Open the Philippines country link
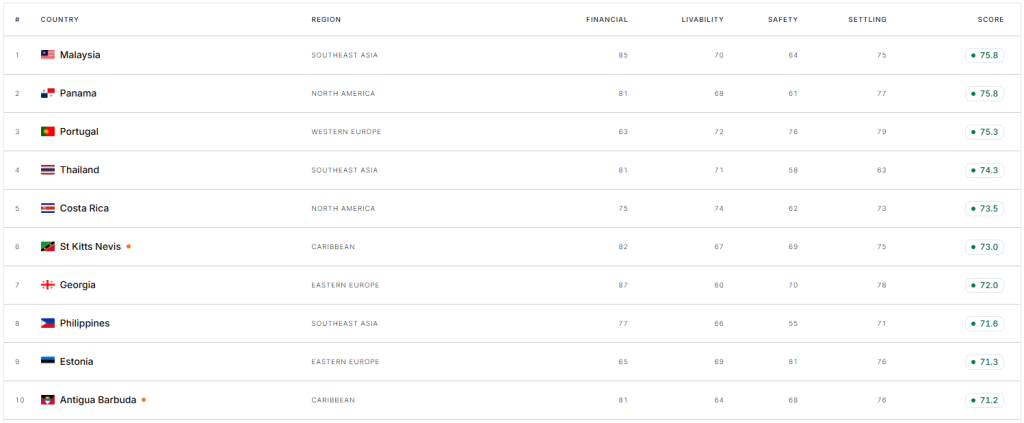 tap(85, 324)
